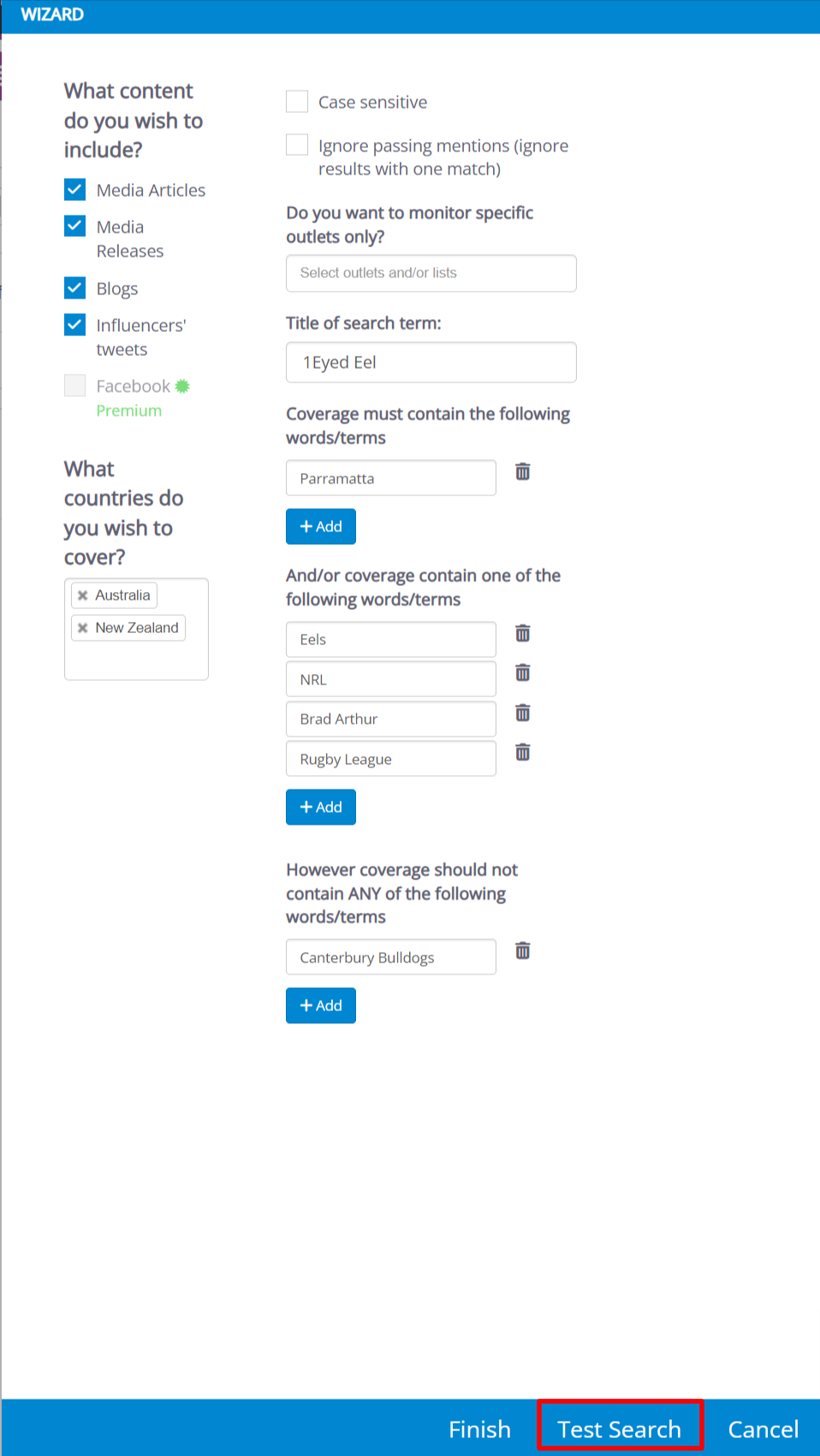Run Test Search
This screenshot has height=1456, width=820.
click(619, 1429)
